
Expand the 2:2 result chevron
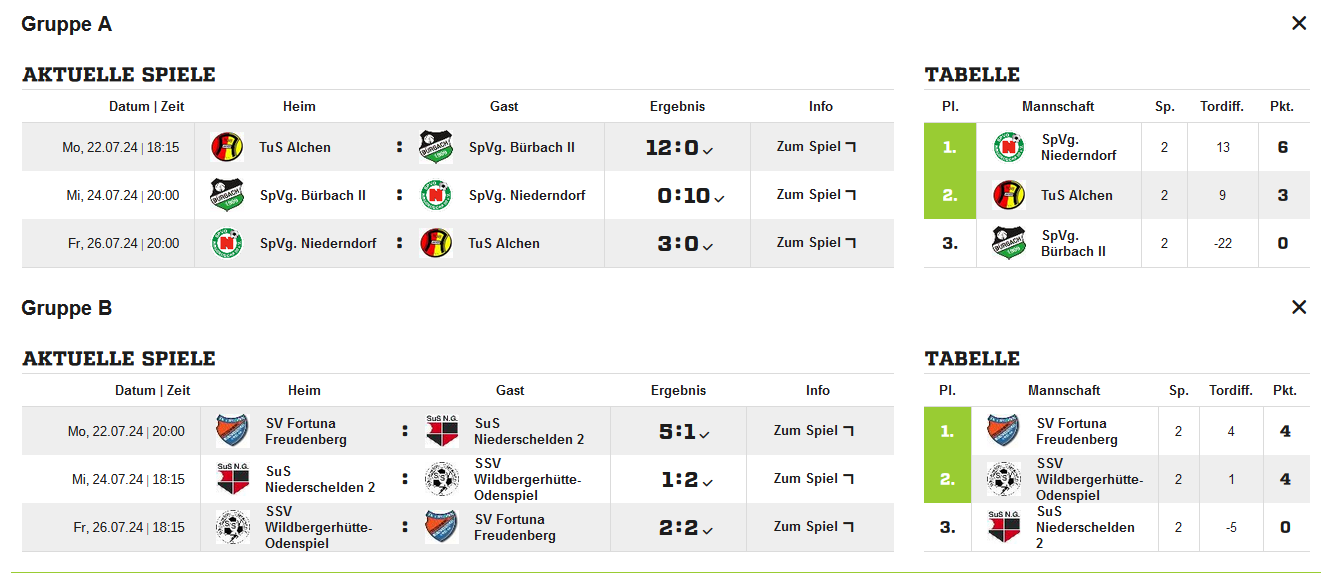point(707,530)
